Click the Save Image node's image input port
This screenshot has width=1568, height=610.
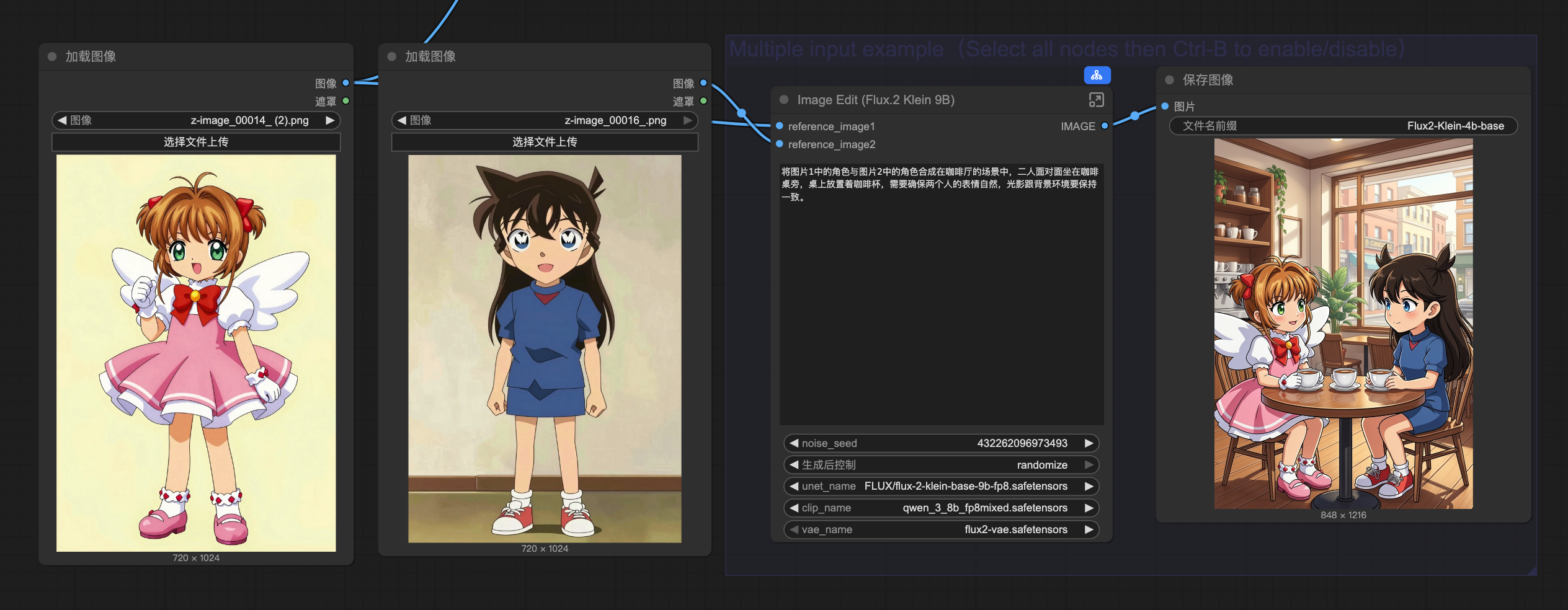(1165, 106)
